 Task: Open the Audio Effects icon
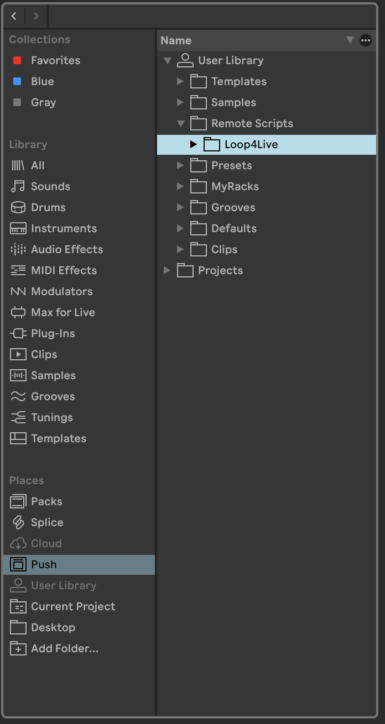tap(18, 249)
